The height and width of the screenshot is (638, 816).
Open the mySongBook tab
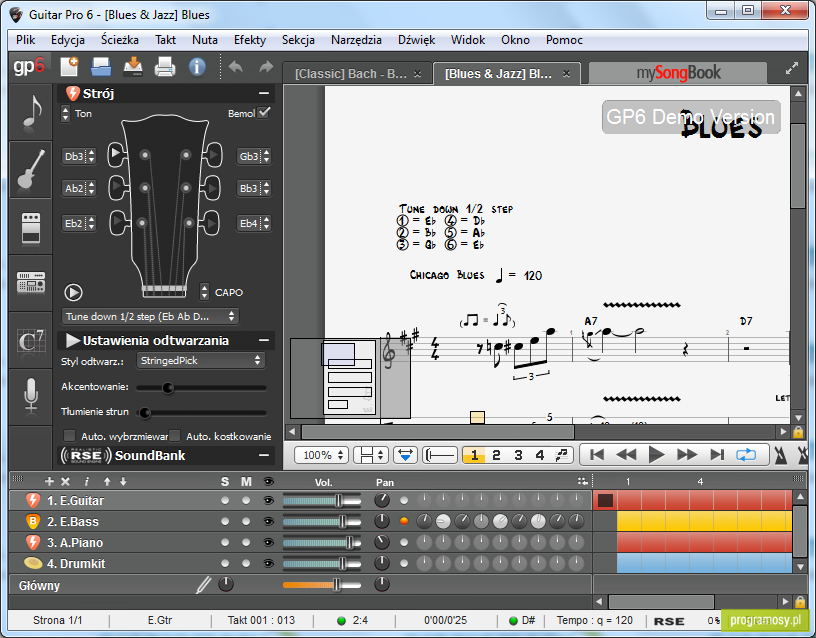click(x=678, y=73)
